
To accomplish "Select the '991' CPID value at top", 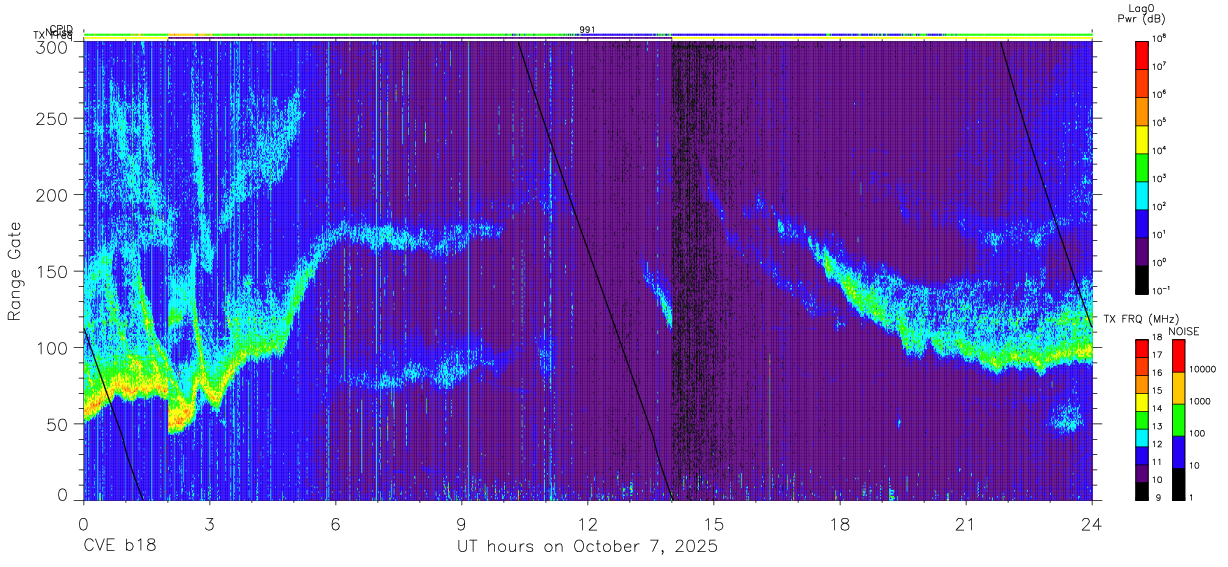I will 587,29.
